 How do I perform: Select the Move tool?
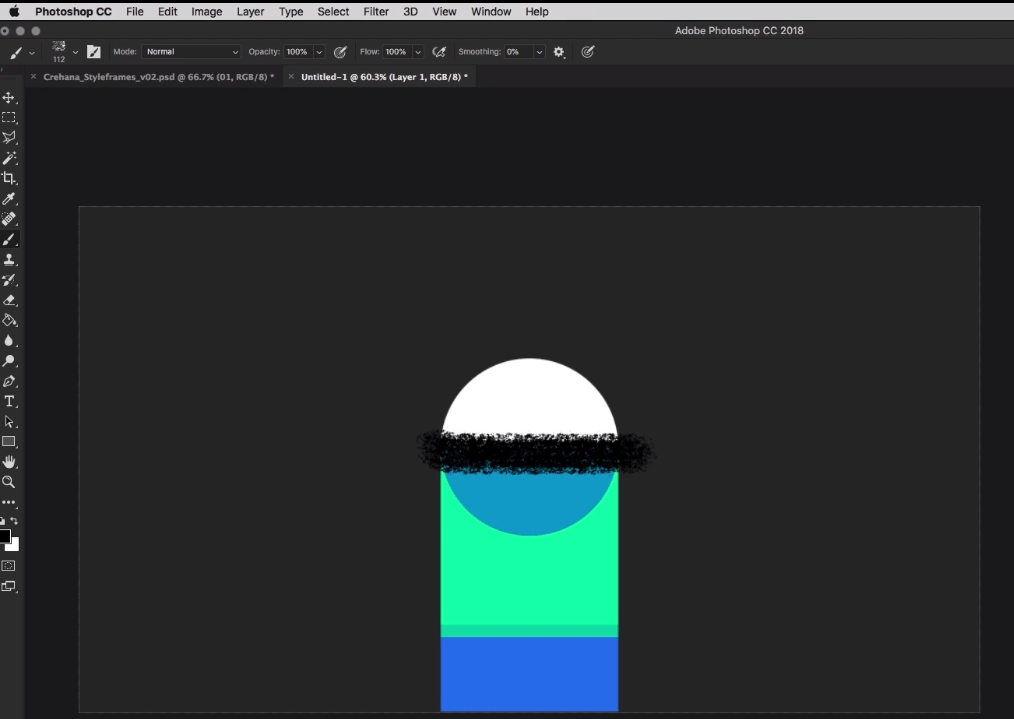click(10, 98)
